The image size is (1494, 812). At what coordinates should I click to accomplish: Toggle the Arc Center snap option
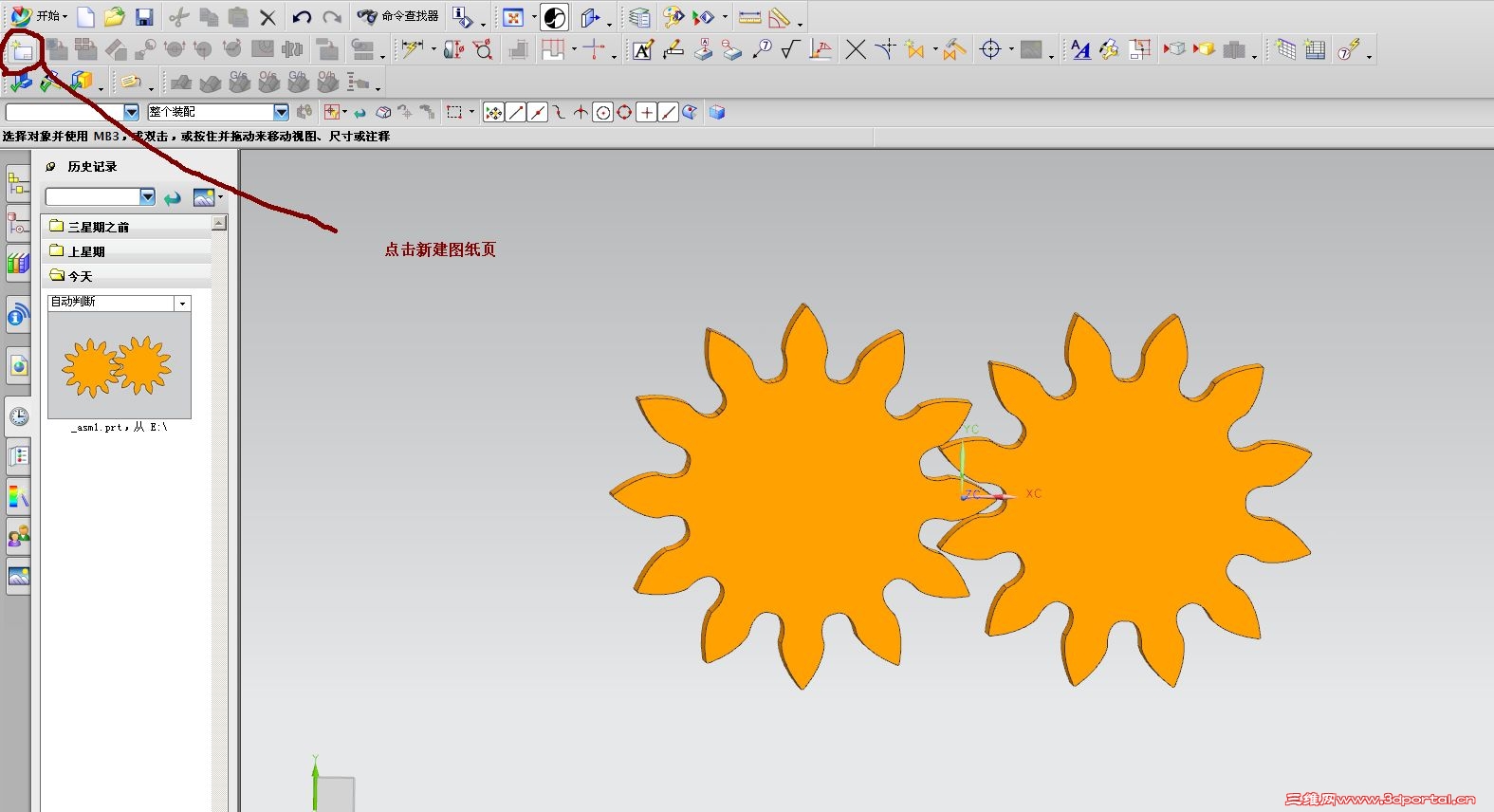coord(603,113)
